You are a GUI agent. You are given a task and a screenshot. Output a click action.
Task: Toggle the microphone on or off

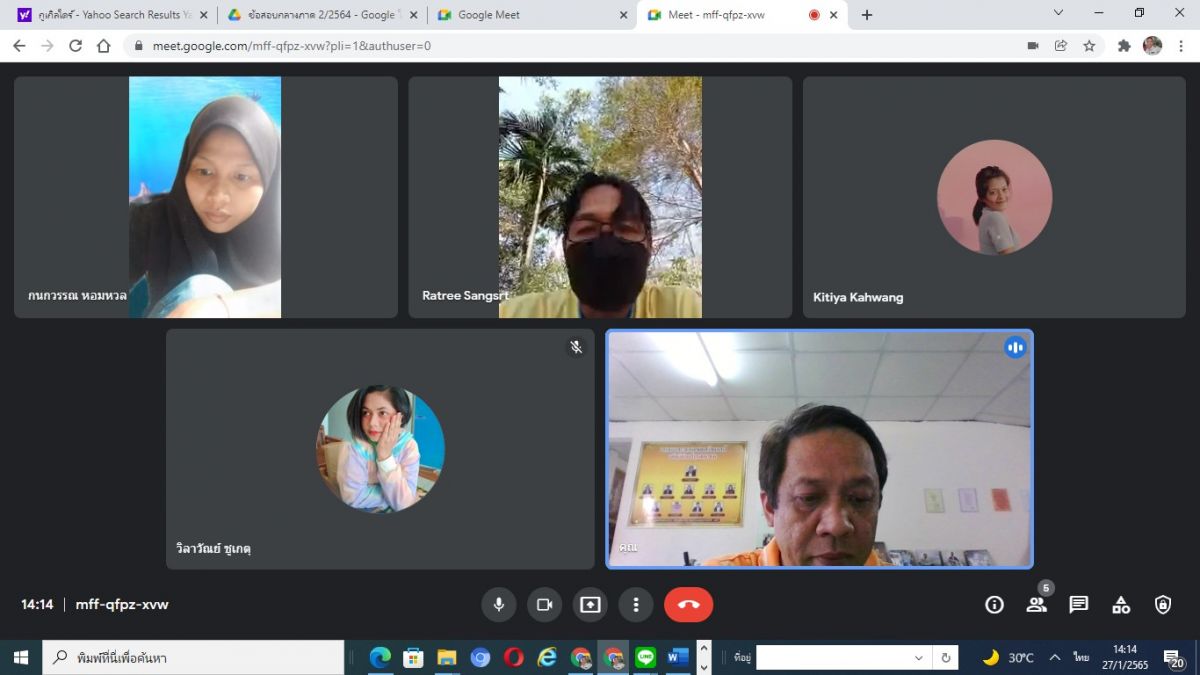[498, 604]
